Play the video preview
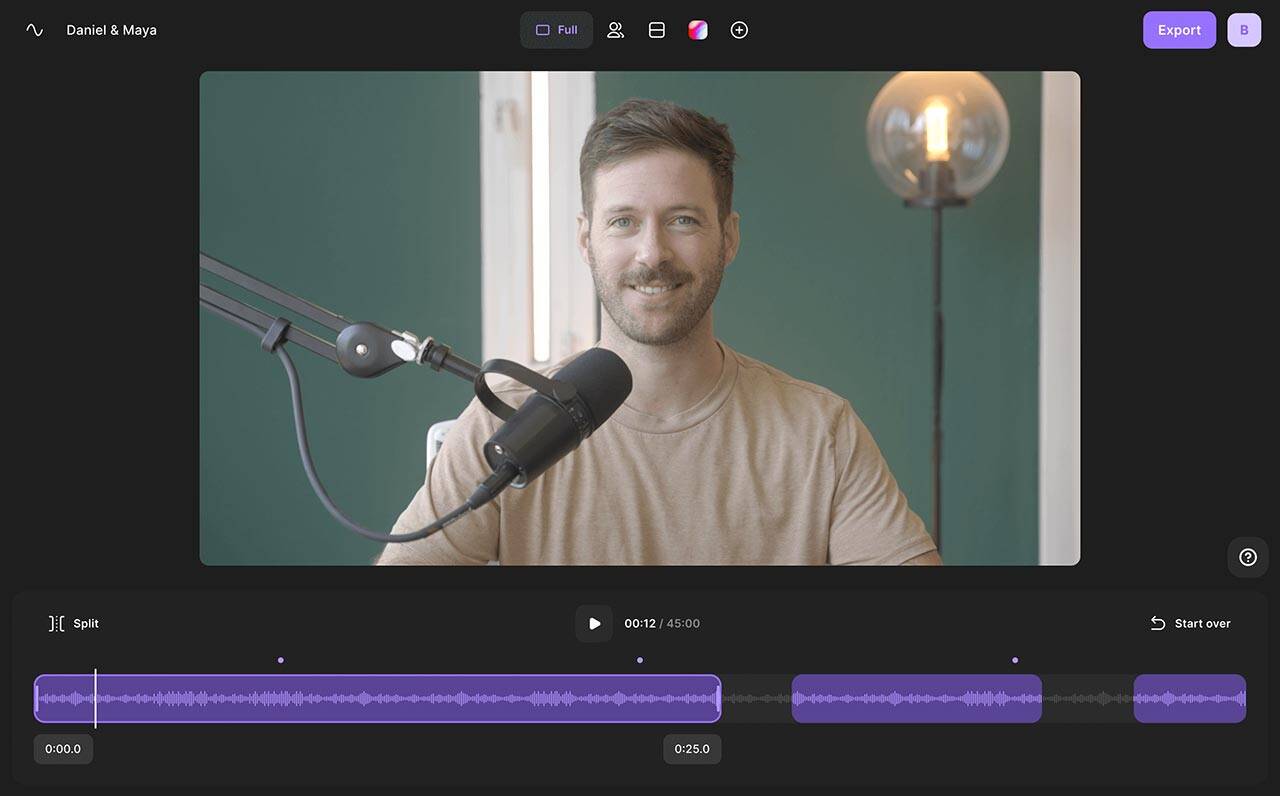 pos(594,623)
